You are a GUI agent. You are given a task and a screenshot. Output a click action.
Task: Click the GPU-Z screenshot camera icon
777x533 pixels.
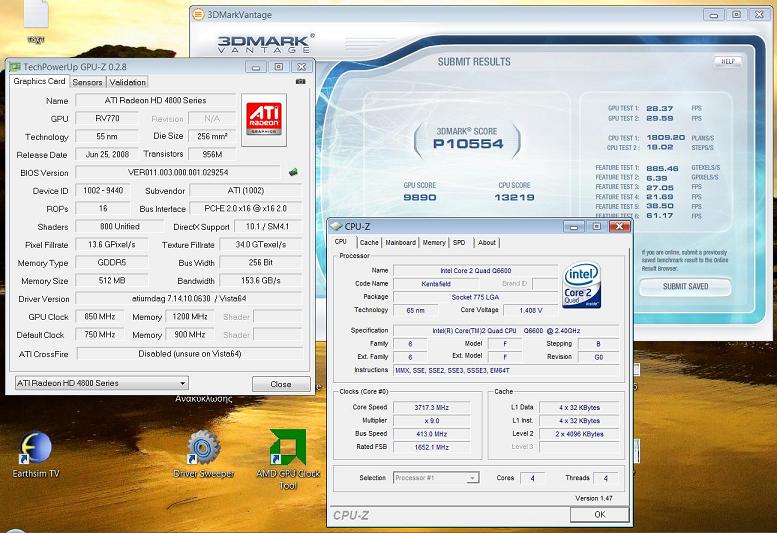point(300,81)
